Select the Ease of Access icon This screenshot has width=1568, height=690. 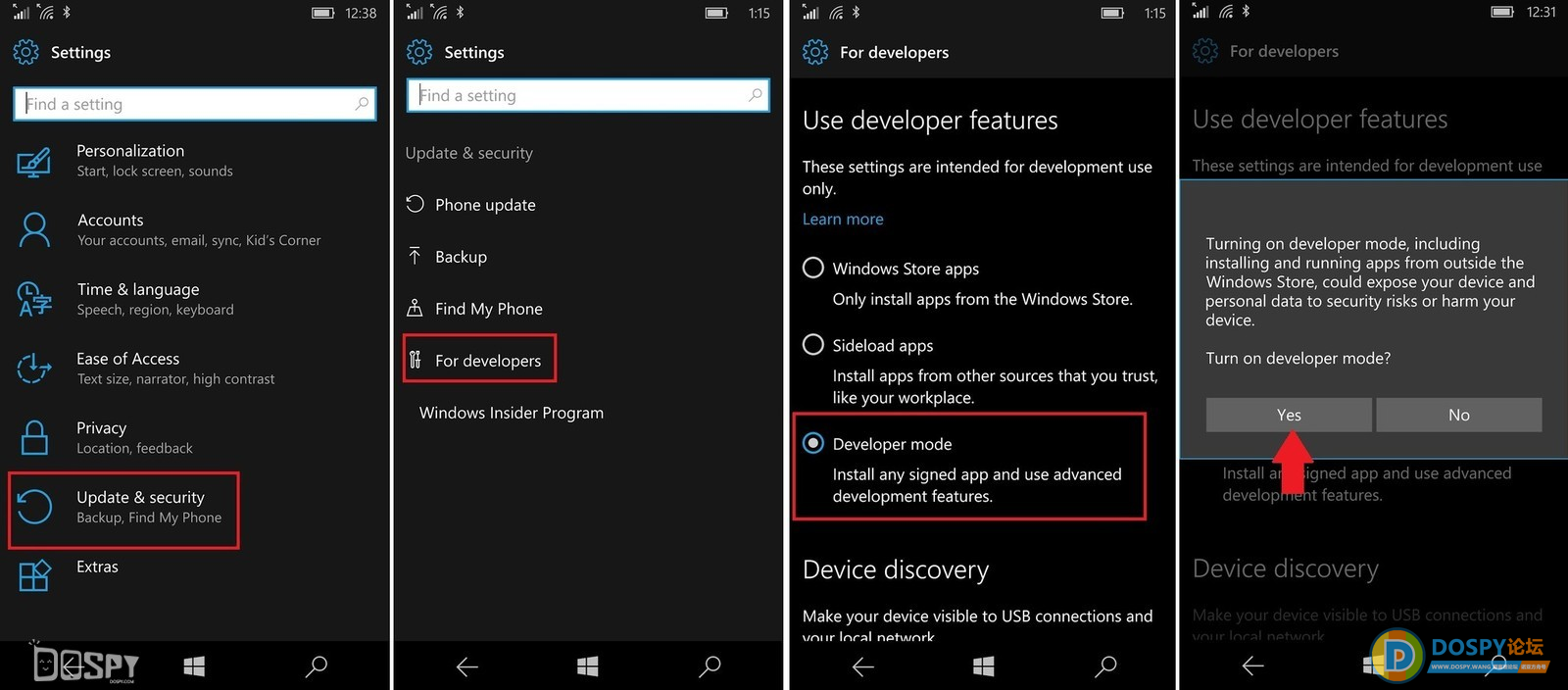(x=34, y=369)
